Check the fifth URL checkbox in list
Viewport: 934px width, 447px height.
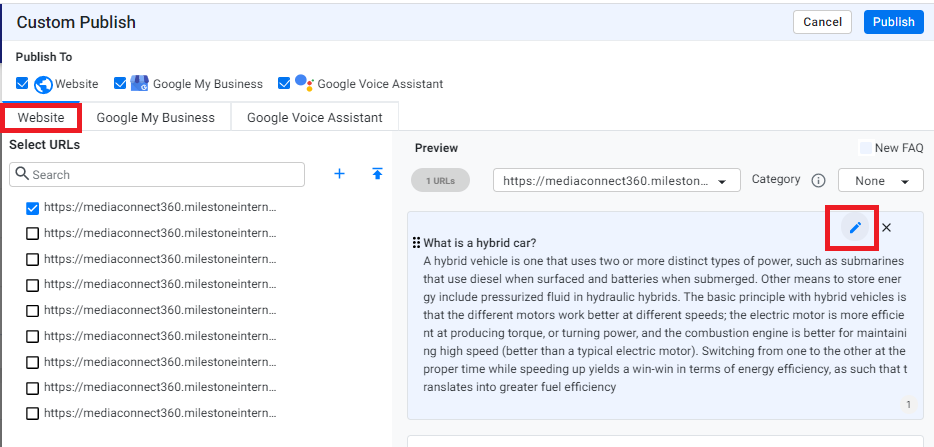click(x=33, y=311)
